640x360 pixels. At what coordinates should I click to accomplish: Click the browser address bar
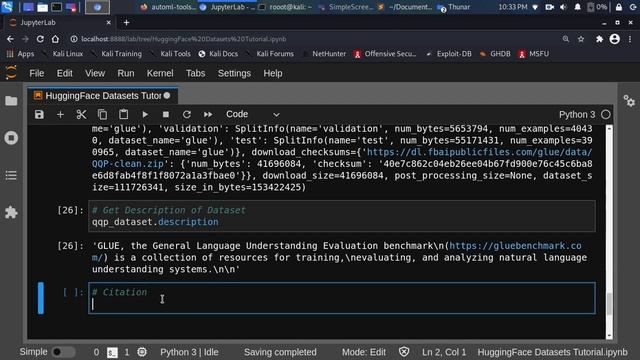[x=314, y=39]
